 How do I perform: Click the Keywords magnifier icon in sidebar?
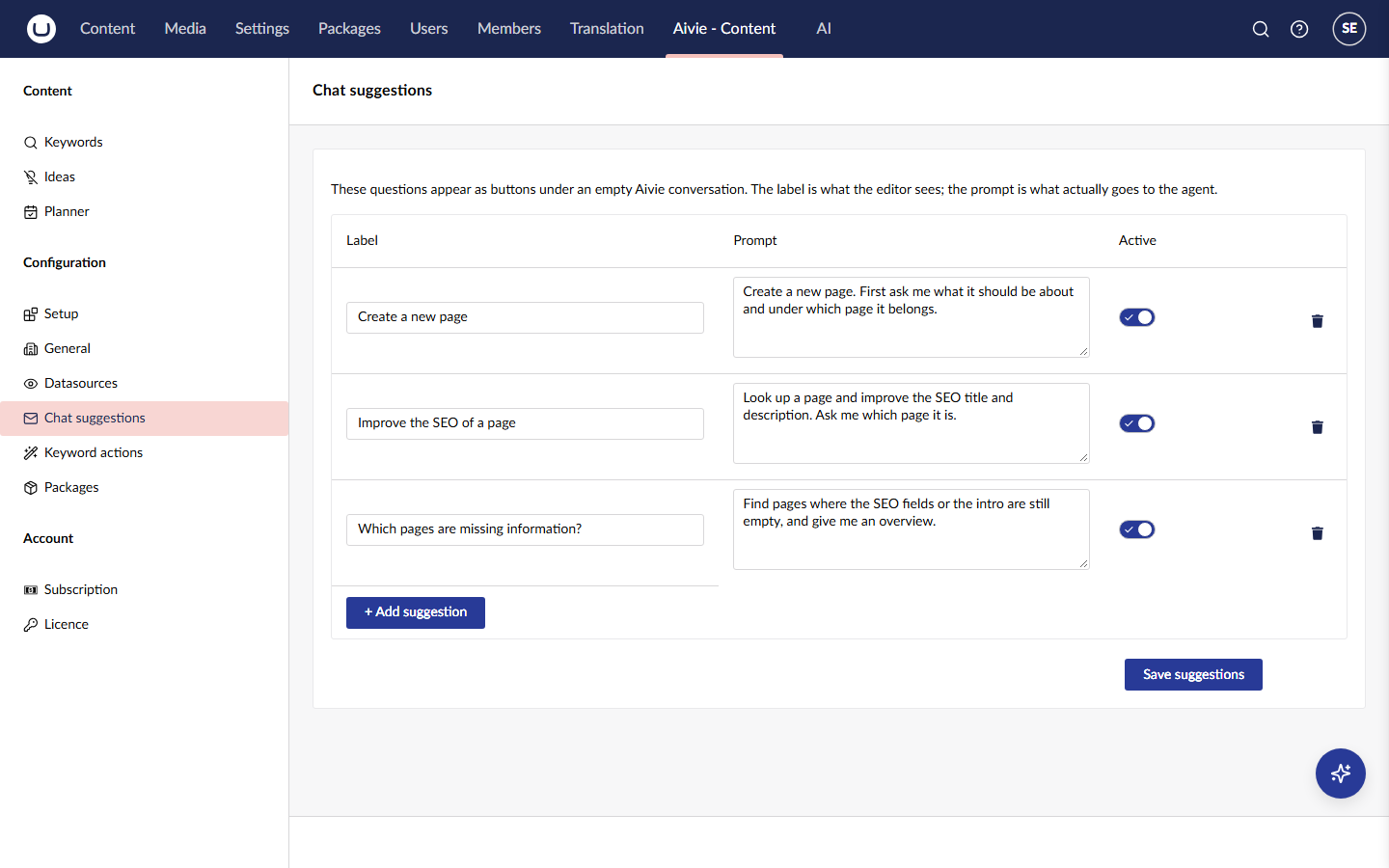pos(31,143)
